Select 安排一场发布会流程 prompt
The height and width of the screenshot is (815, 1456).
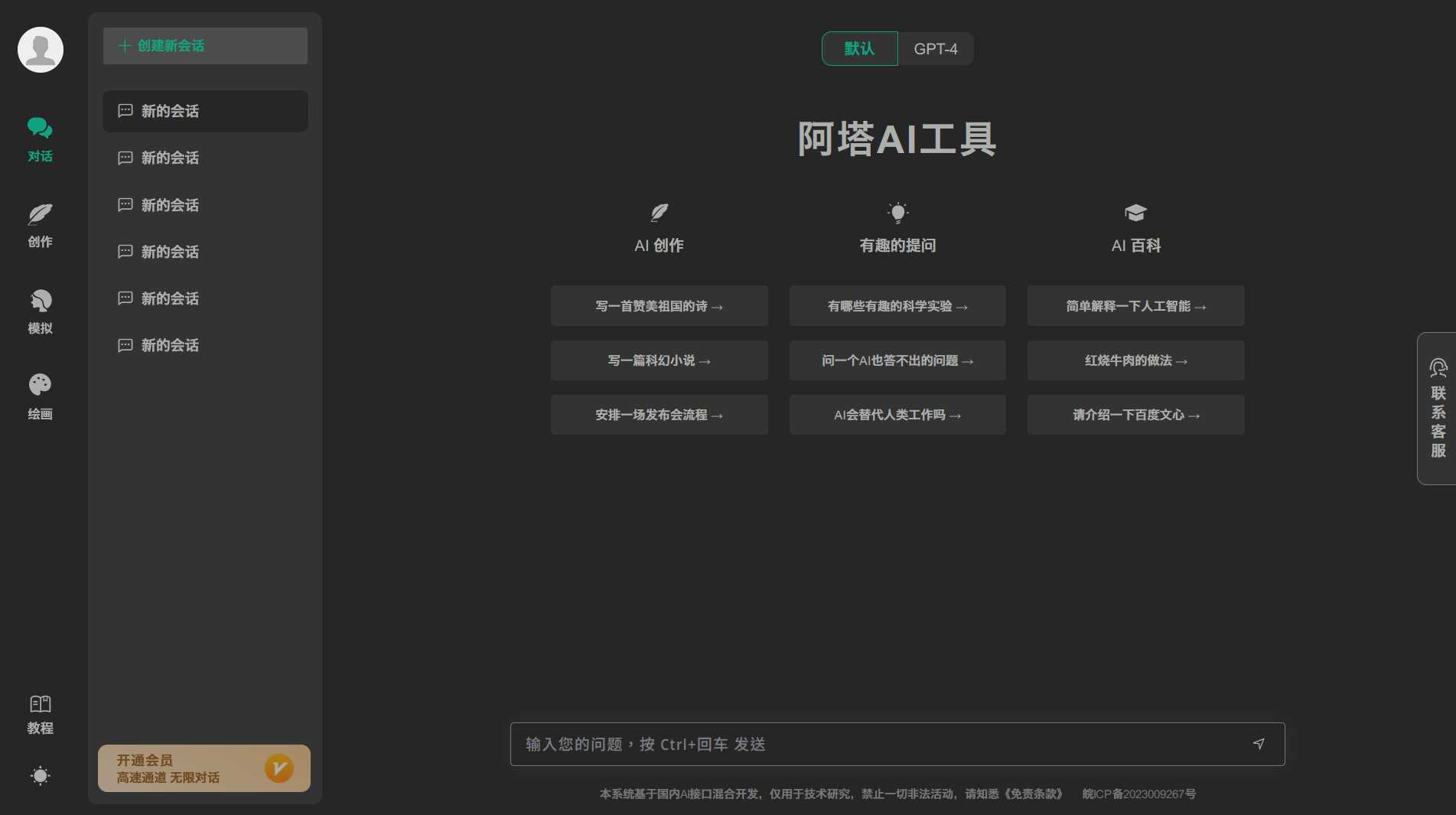660,415
